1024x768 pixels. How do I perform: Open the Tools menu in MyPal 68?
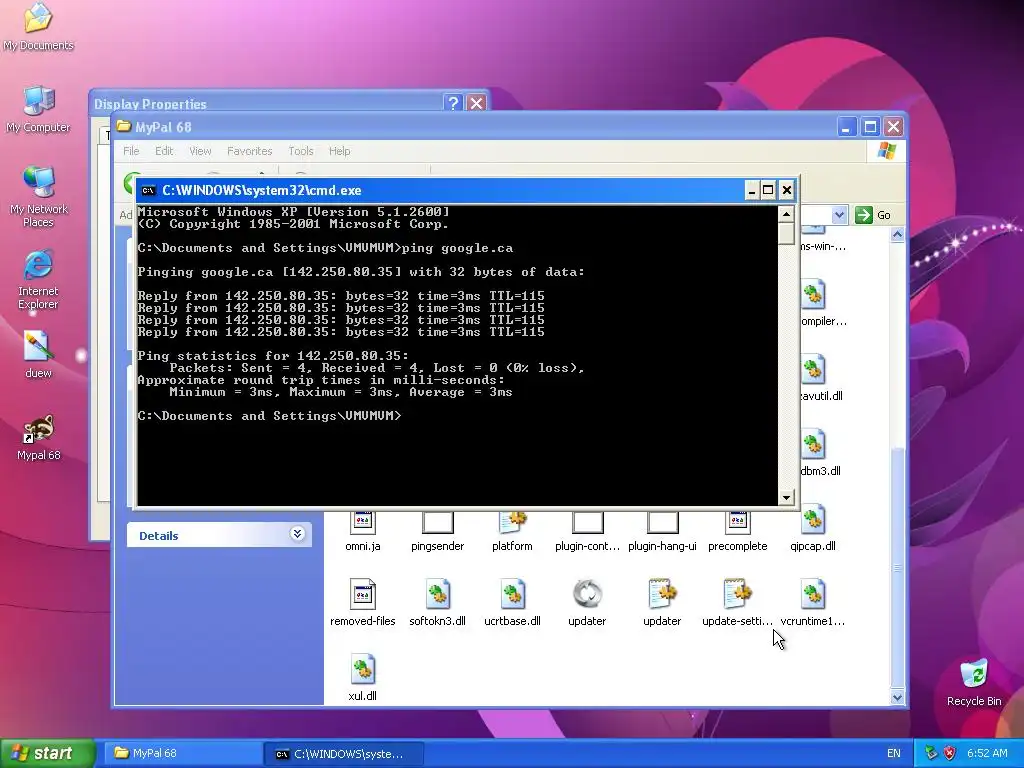pyautogui.click(x=301, y=151)
